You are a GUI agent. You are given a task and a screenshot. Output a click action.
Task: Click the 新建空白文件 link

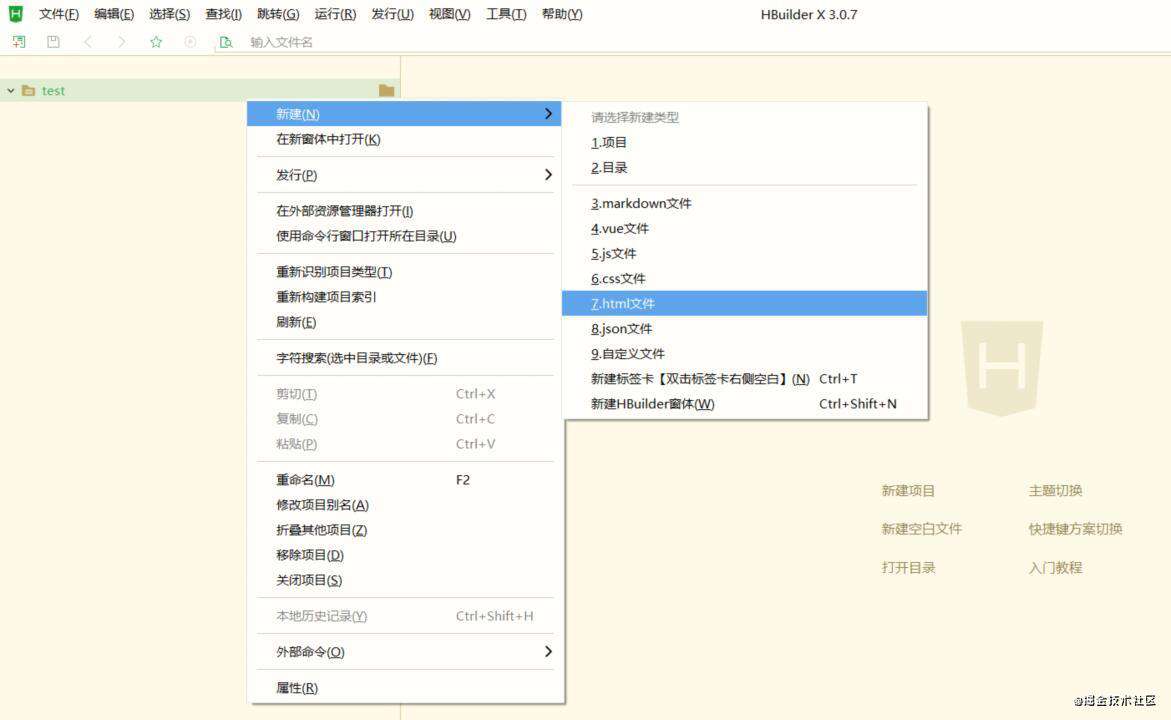click(x=922, y=529)
